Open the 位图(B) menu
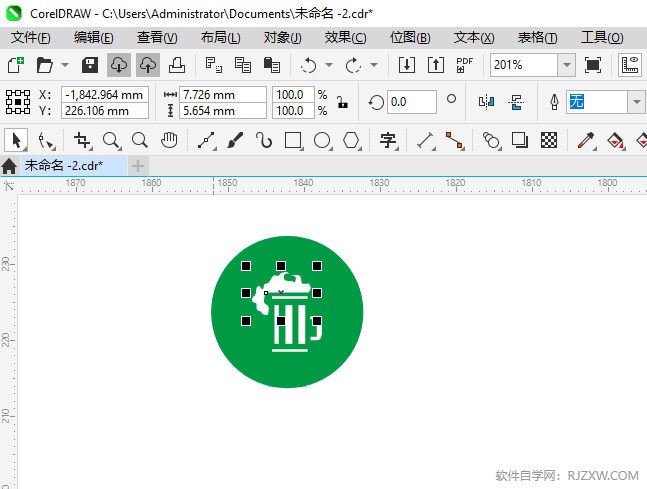 [410, 38]
